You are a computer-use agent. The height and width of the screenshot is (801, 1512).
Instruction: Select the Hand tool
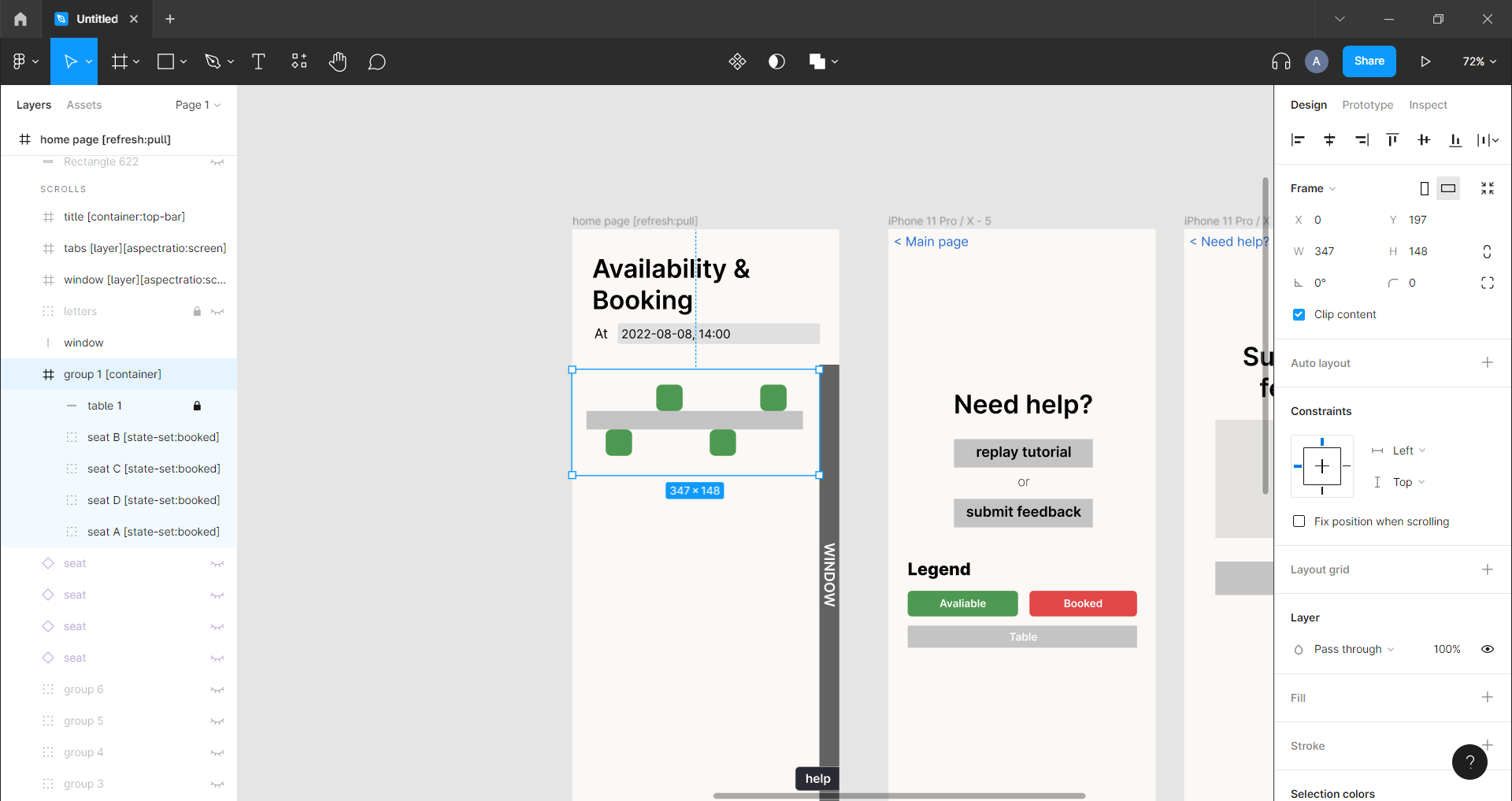[x=338, y=61]
